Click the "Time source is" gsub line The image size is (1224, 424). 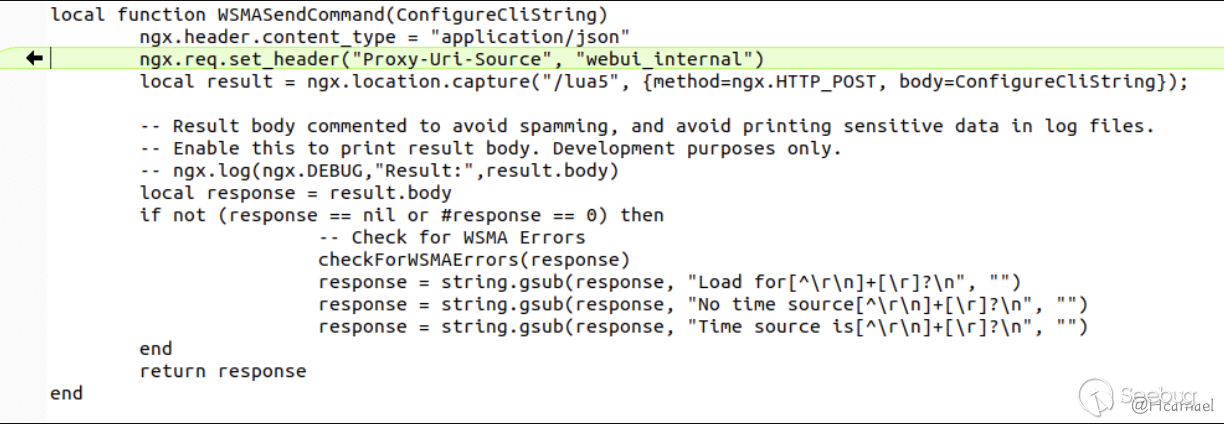[x=702, y=326]
